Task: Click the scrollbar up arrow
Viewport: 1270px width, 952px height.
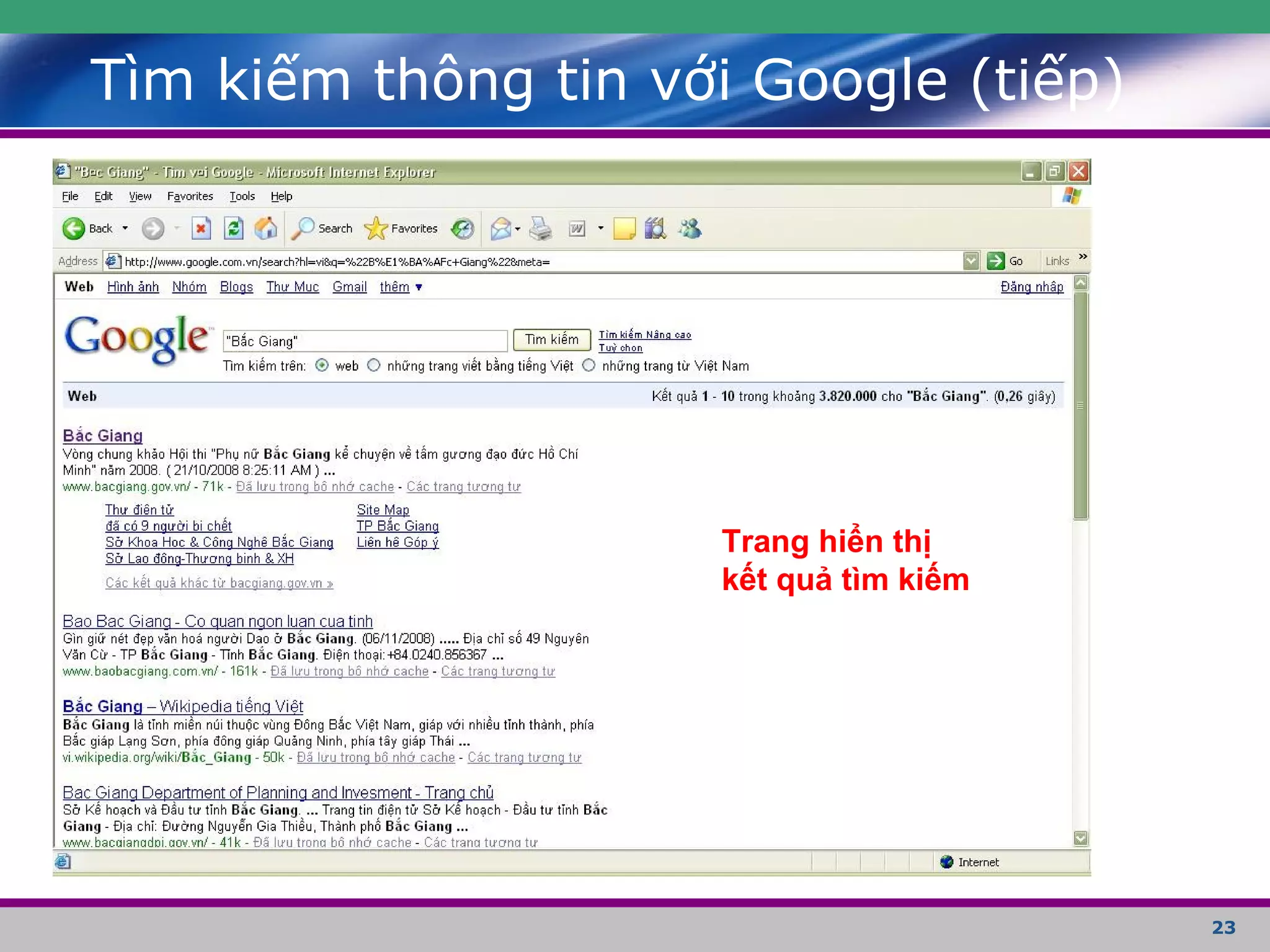Action: [x=1080, y=283]
